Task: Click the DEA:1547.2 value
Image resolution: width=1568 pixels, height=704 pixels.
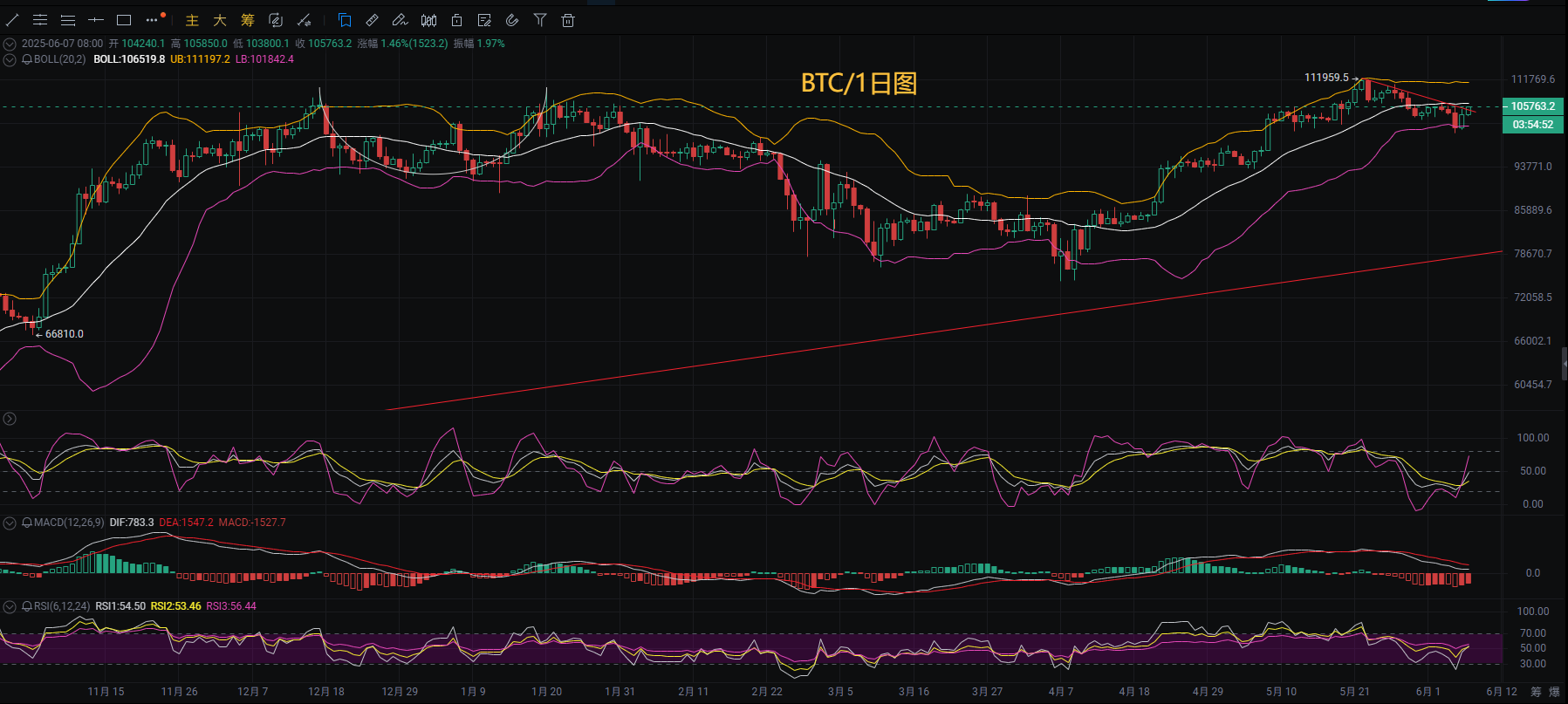Action: click(186, 523)
